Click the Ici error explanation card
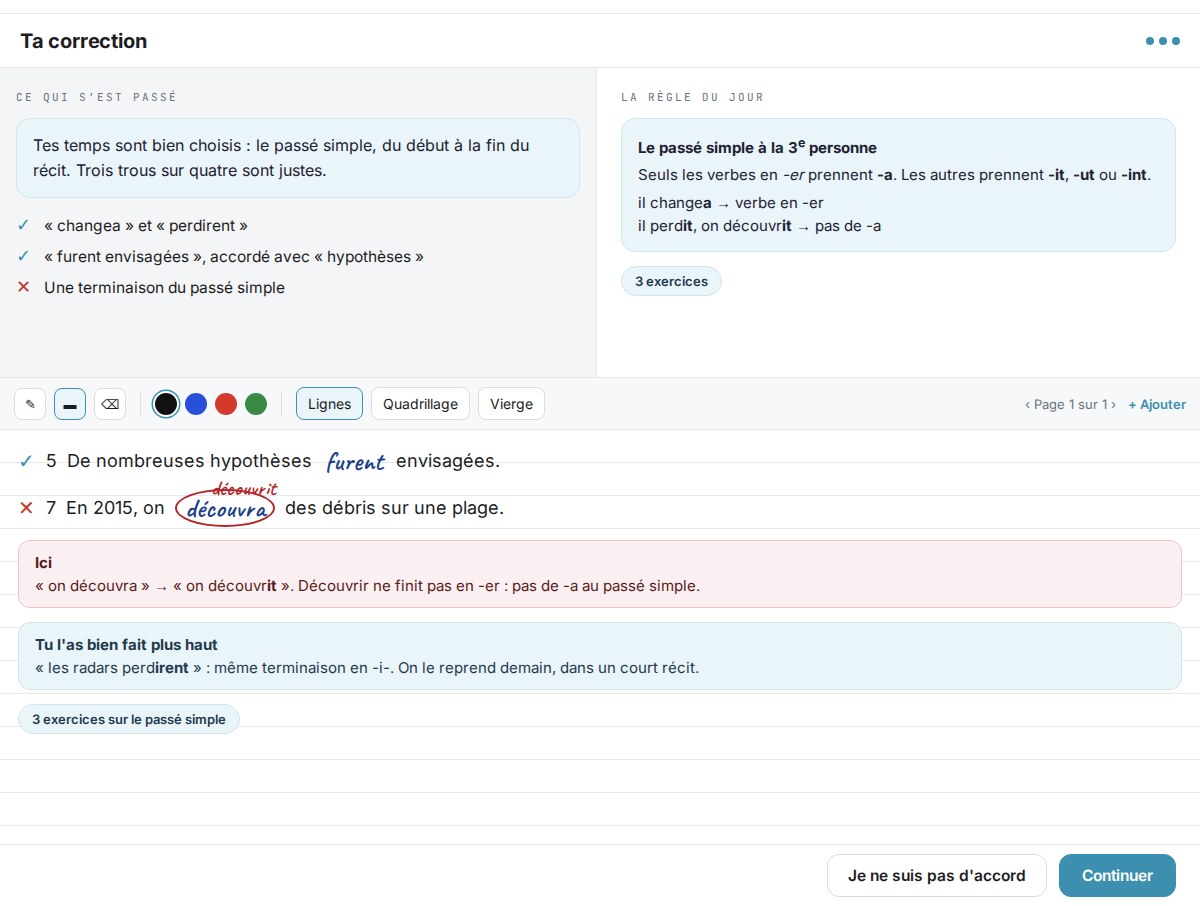The height and width of the screenshot is (906, 1200). [x=600, y=574]
